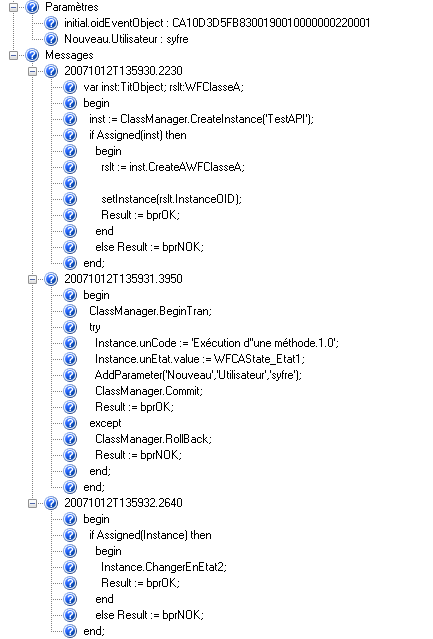
Task: Select the inst := ClassManager.CreateInstance('TestAPI') line
Action: coord(202,119)
